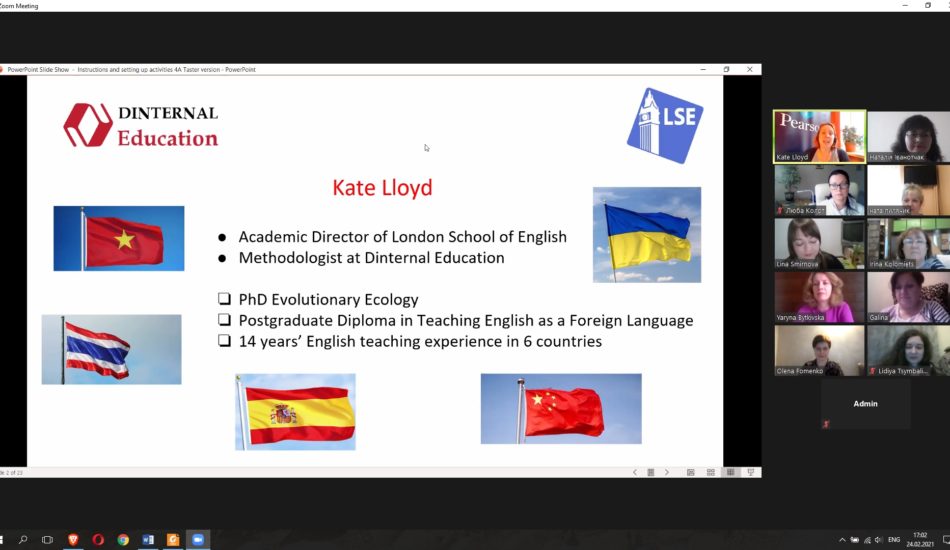950x550 pixels.
Task: Switch to Normal view icon
Action: 690,472
